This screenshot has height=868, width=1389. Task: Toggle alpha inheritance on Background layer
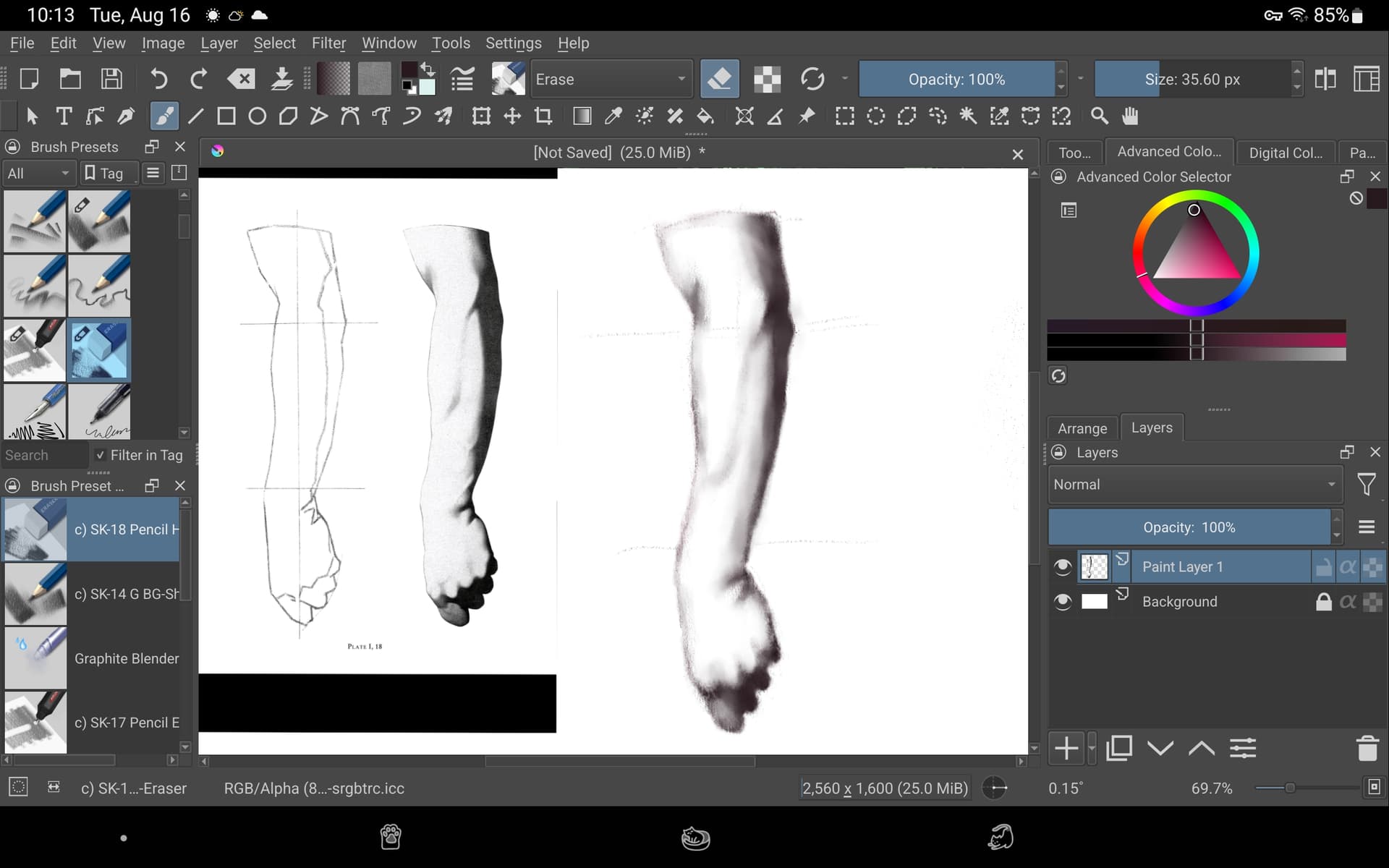pyautogui.click(x=1348, y=602)
